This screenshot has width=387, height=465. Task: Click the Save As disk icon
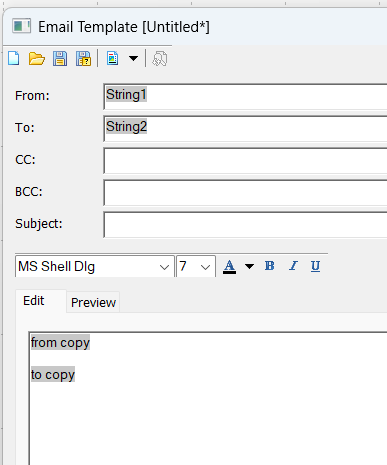83,59
